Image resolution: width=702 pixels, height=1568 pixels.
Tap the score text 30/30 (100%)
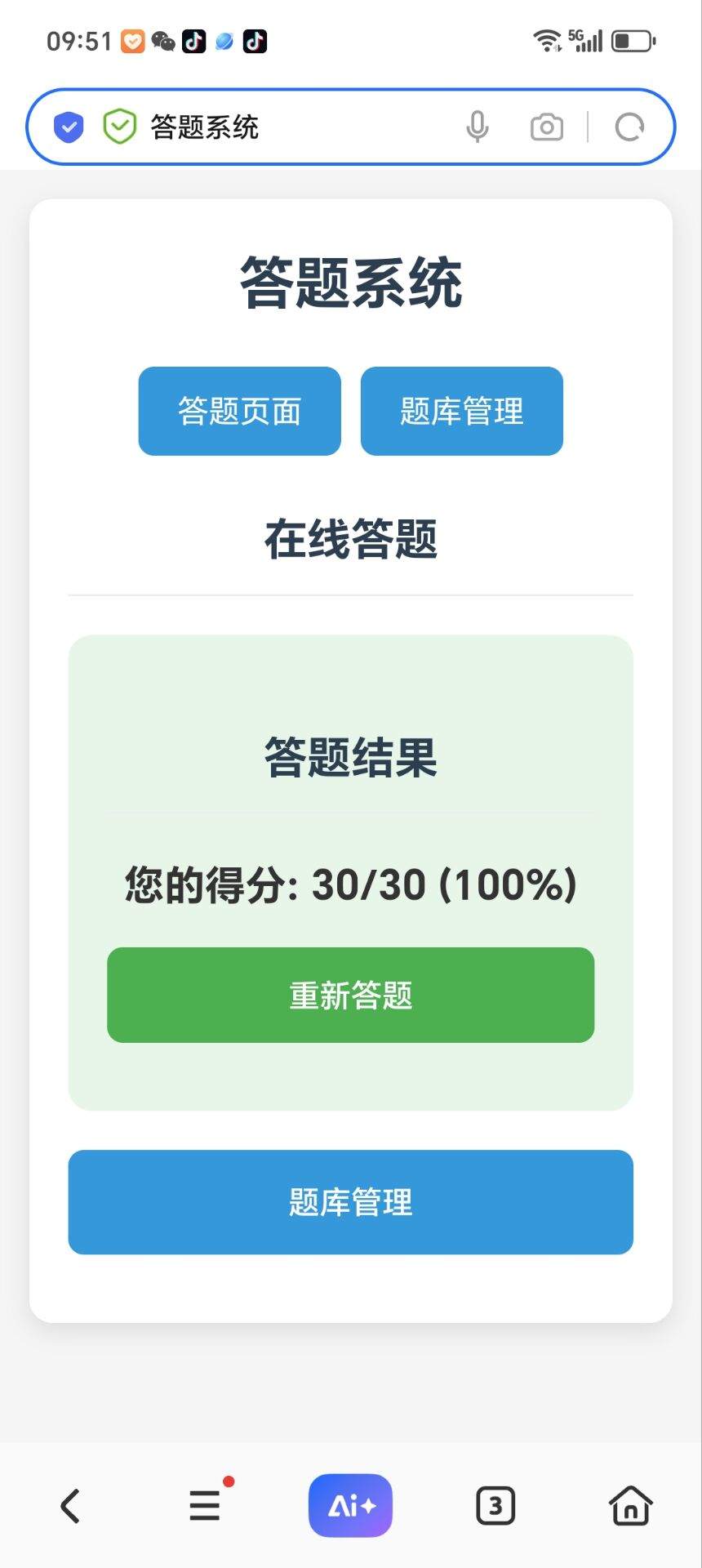pos(445,884)
